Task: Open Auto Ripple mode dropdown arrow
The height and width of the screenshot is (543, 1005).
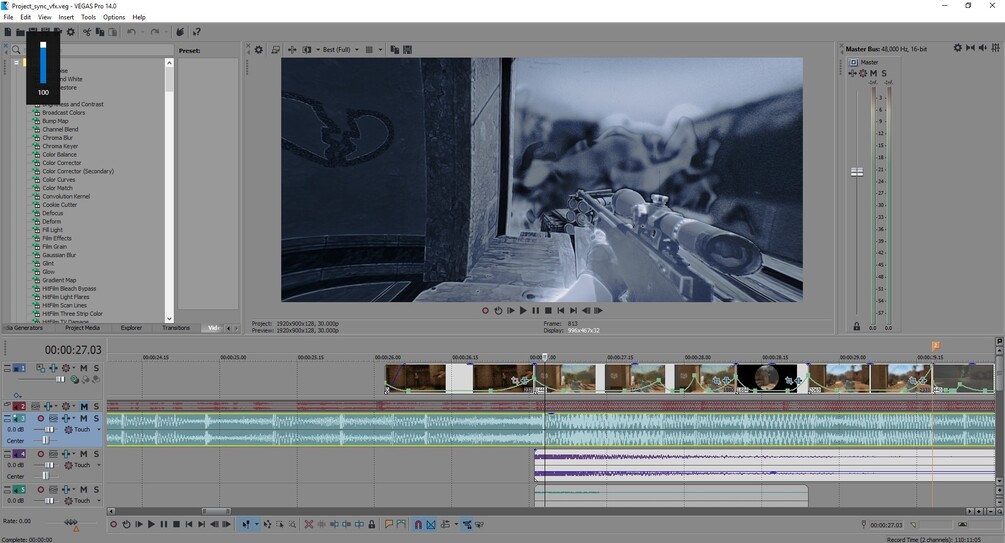Action: (456, 524)
